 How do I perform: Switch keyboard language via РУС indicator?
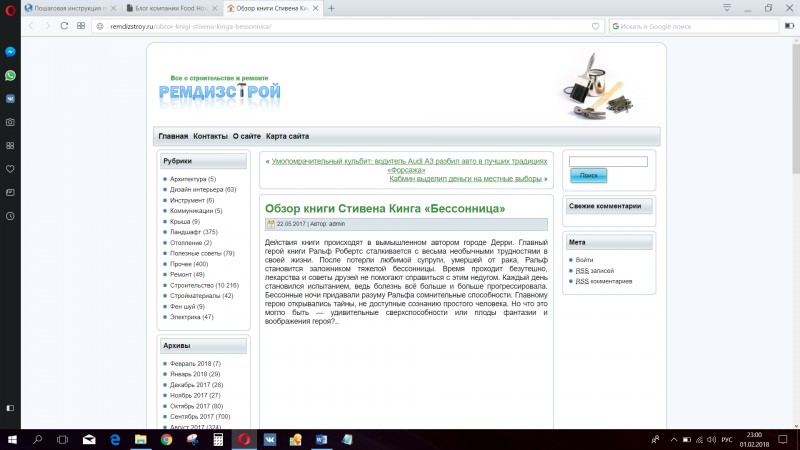point(727,439)
